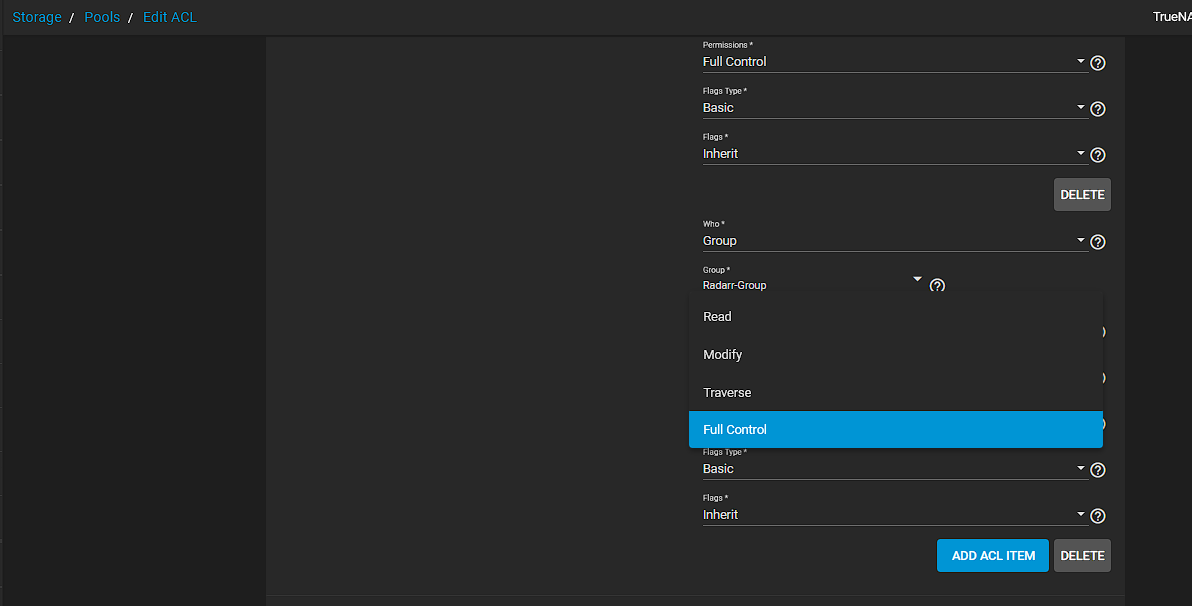The image size is (1192, 606).
Task: Open help icon beside first Flags field
Action: 1098,155
